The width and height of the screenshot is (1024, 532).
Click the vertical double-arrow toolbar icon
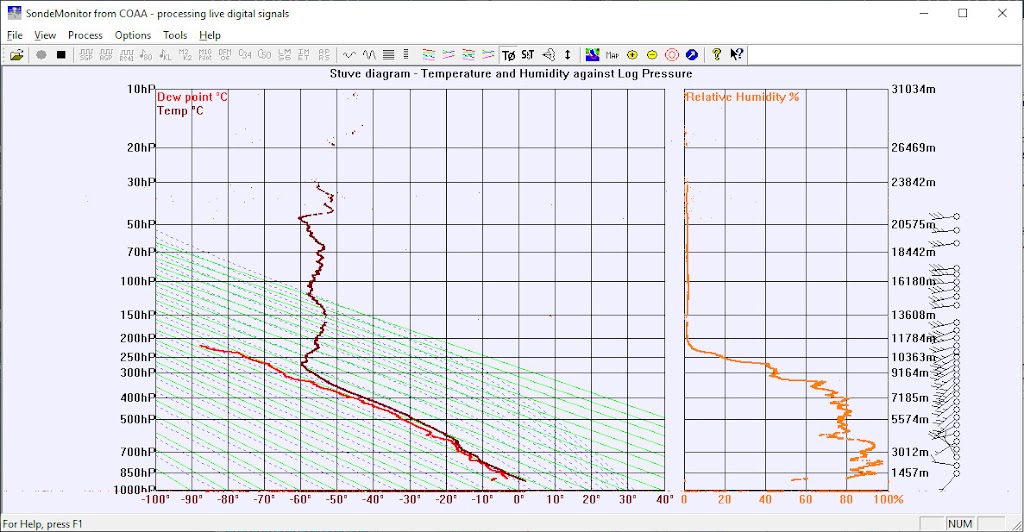pos(567,55)
